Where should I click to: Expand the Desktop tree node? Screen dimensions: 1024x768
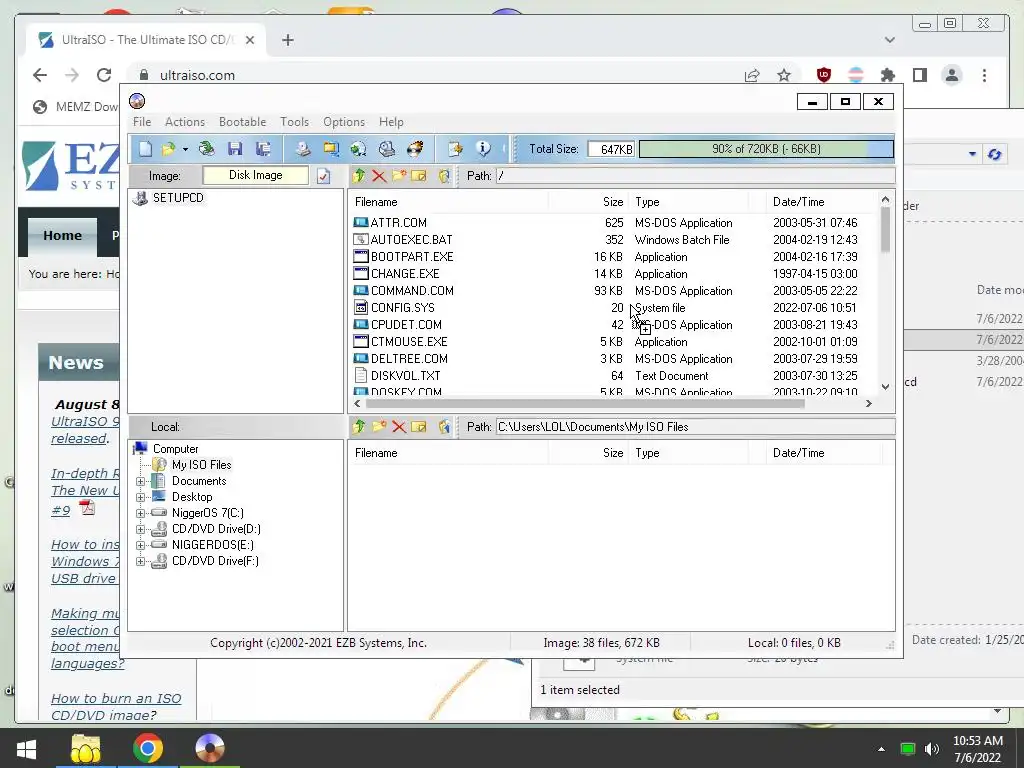[140, 498]
